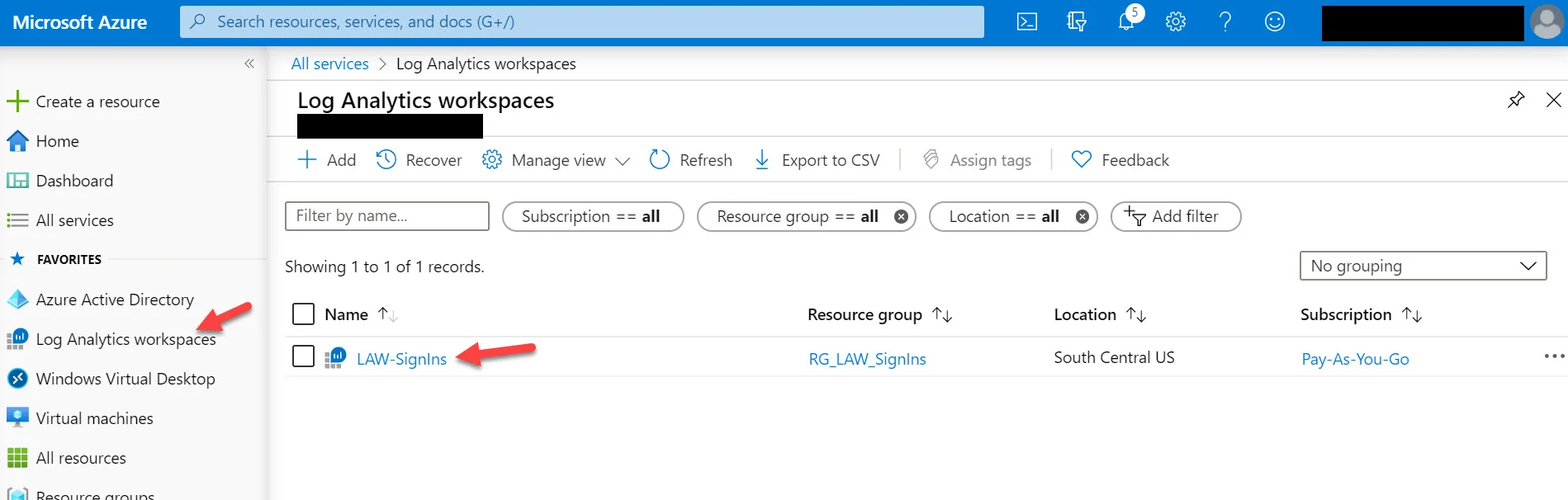This screenshot has height=500, width=1568.
Task: Click into the Filter by name field
Action: [387, 216]
